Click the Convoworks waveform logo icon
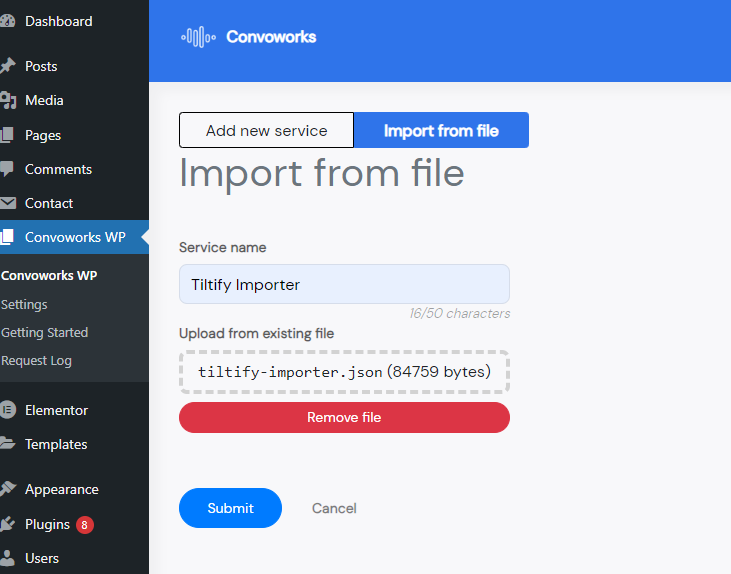This screenshot has width=731, height=574. pos(199,37)
